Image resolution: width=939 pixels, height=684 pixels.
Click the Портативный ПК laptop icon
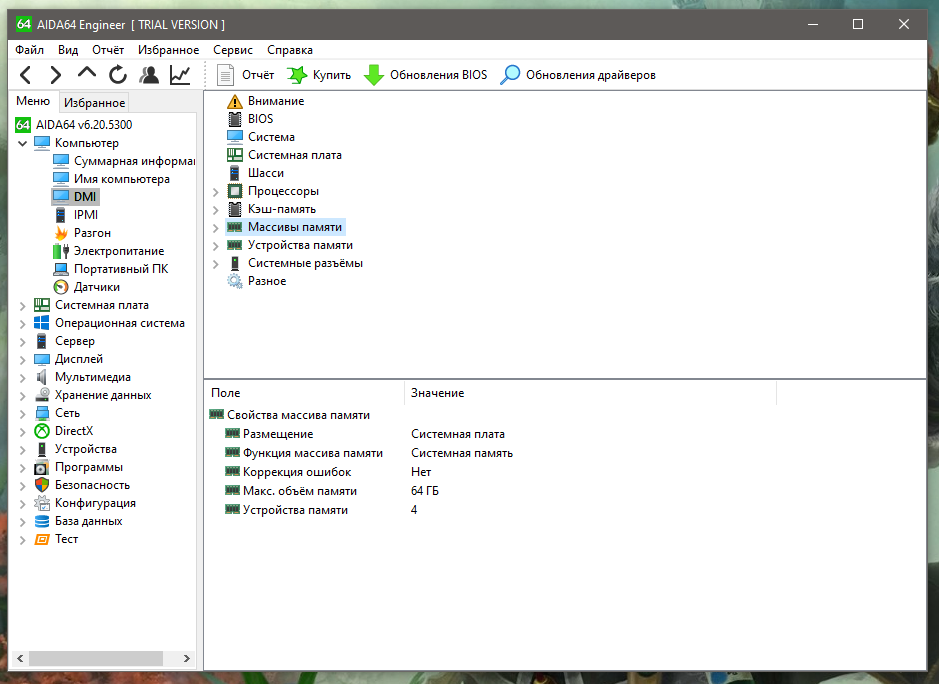click(x=60, y=269)
